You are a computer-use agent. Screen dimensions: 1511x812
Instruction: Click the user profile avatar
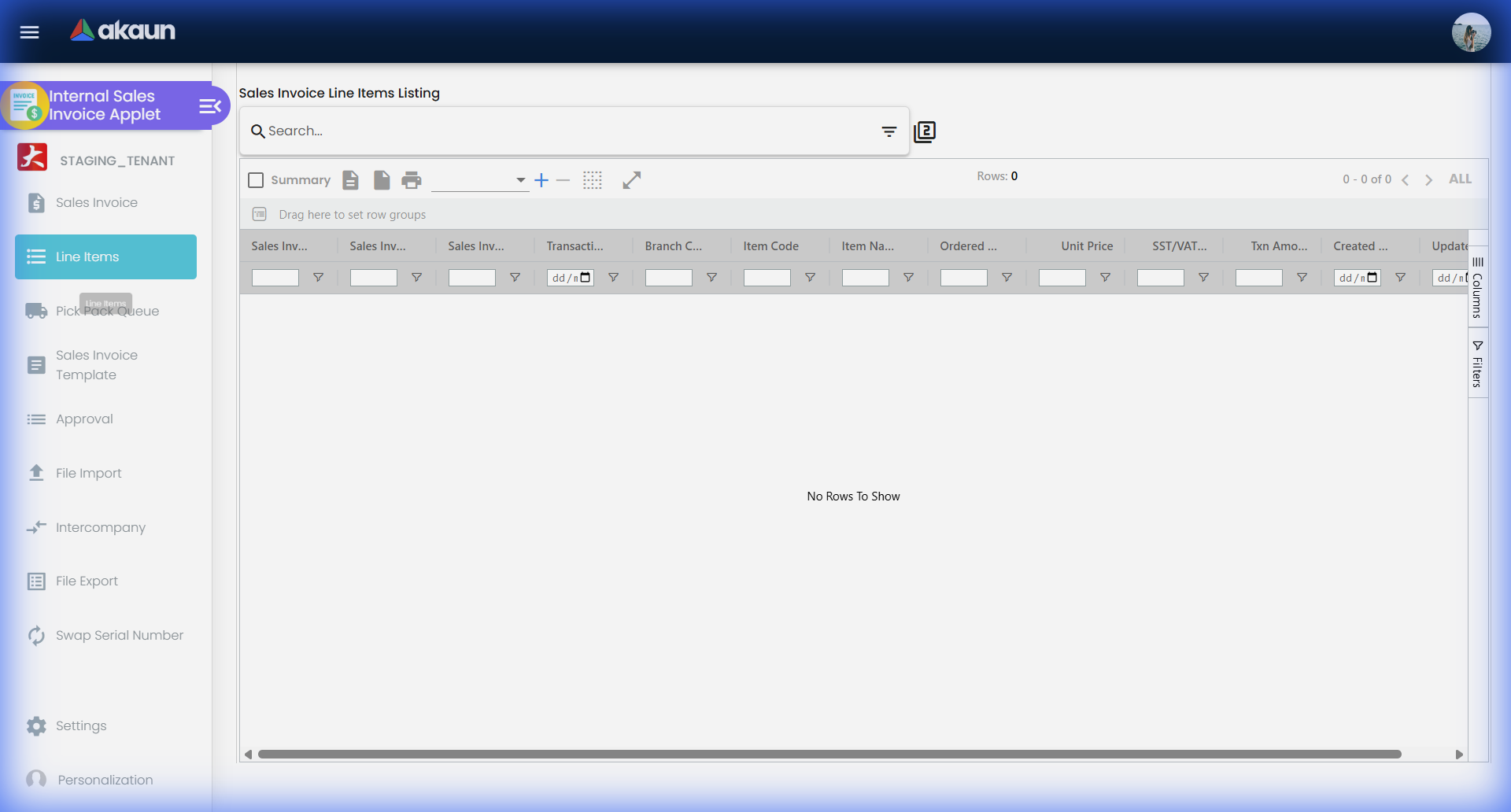[1470, 32]
